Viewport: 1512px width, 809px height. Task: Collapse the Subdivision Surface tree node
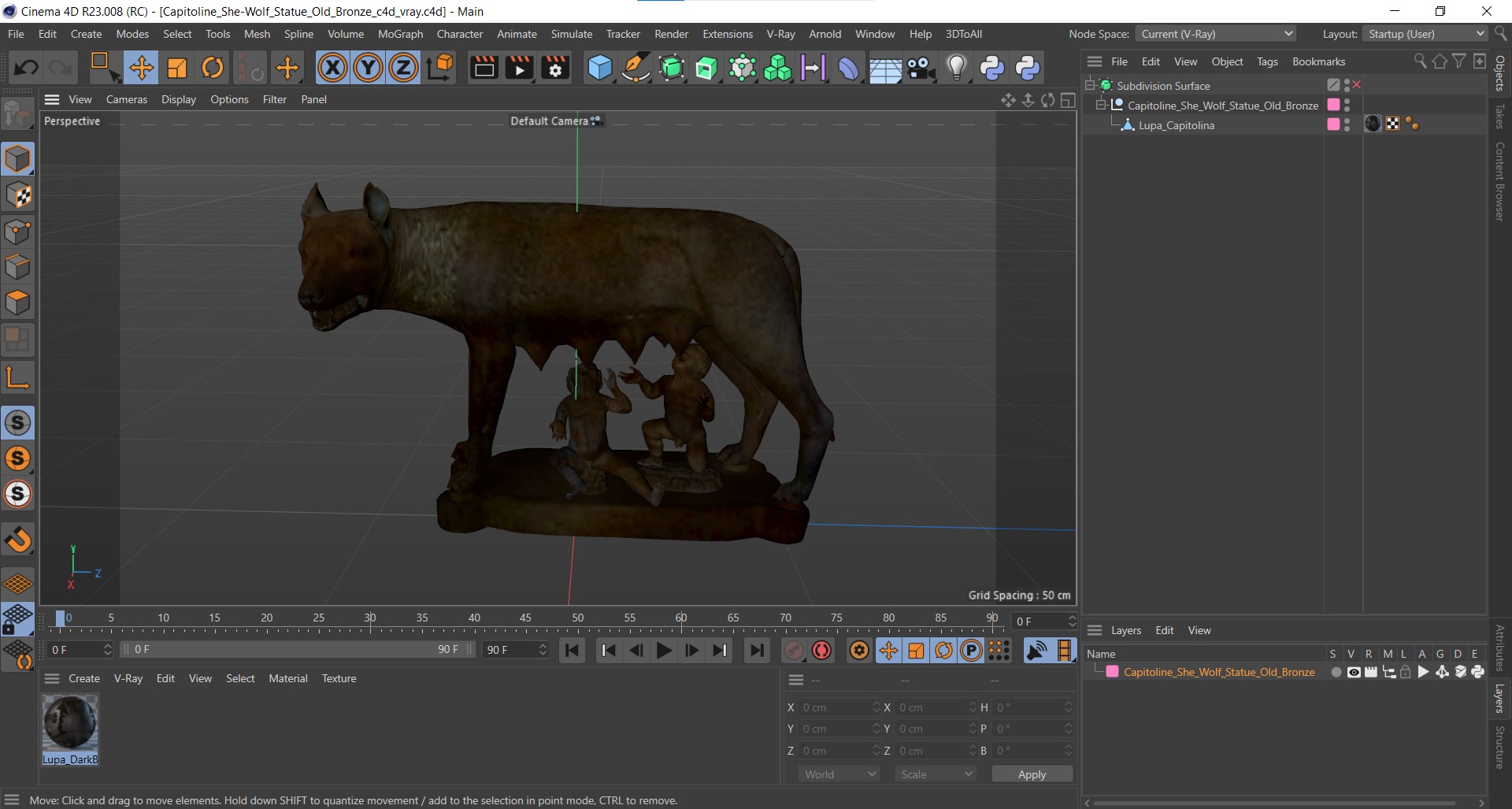click(x=1091, y=85)
